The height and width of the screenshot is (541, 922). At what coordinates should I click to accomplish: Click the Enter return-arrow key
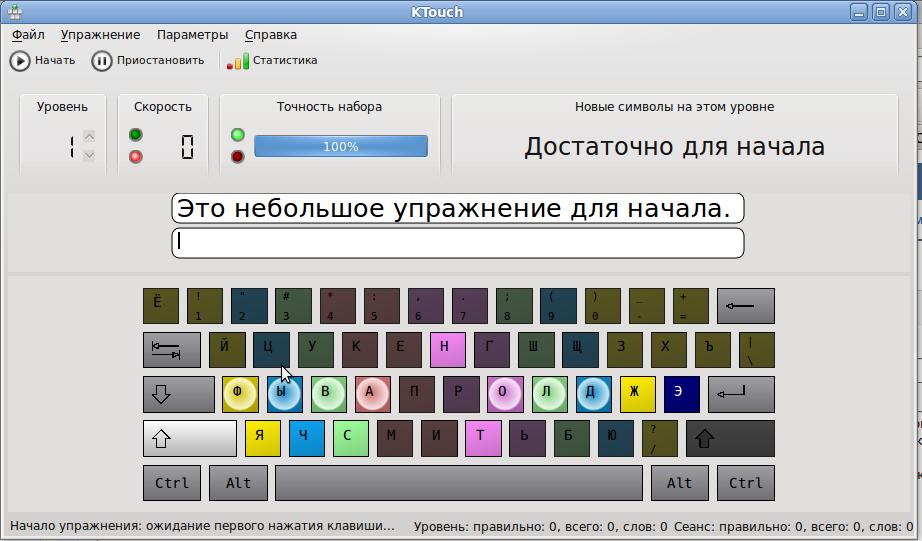click(741, 394)
